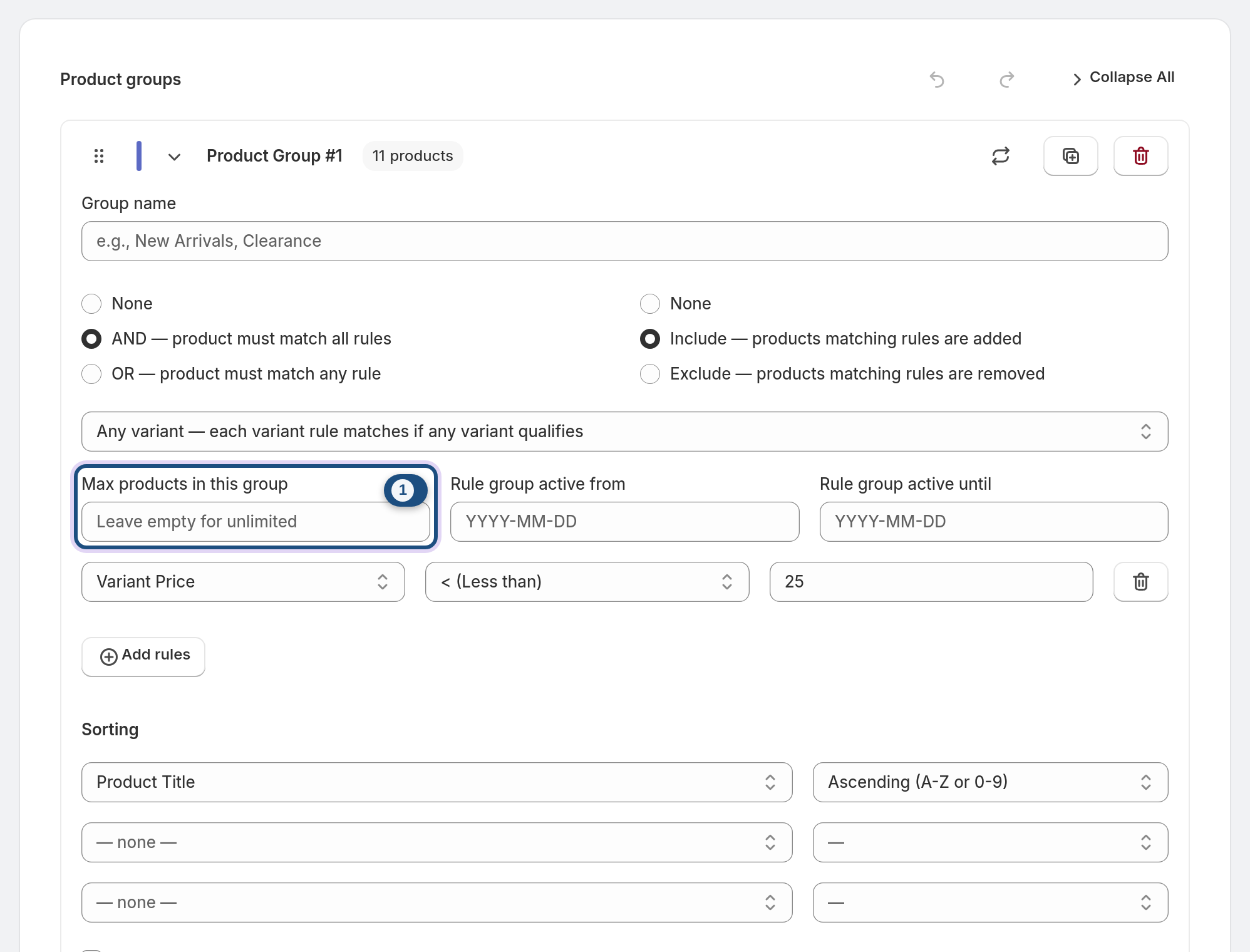Click the Sorting section heading
Image resolution: width=1250 pixels, height=952 pixels.
(x=110, y=730)
